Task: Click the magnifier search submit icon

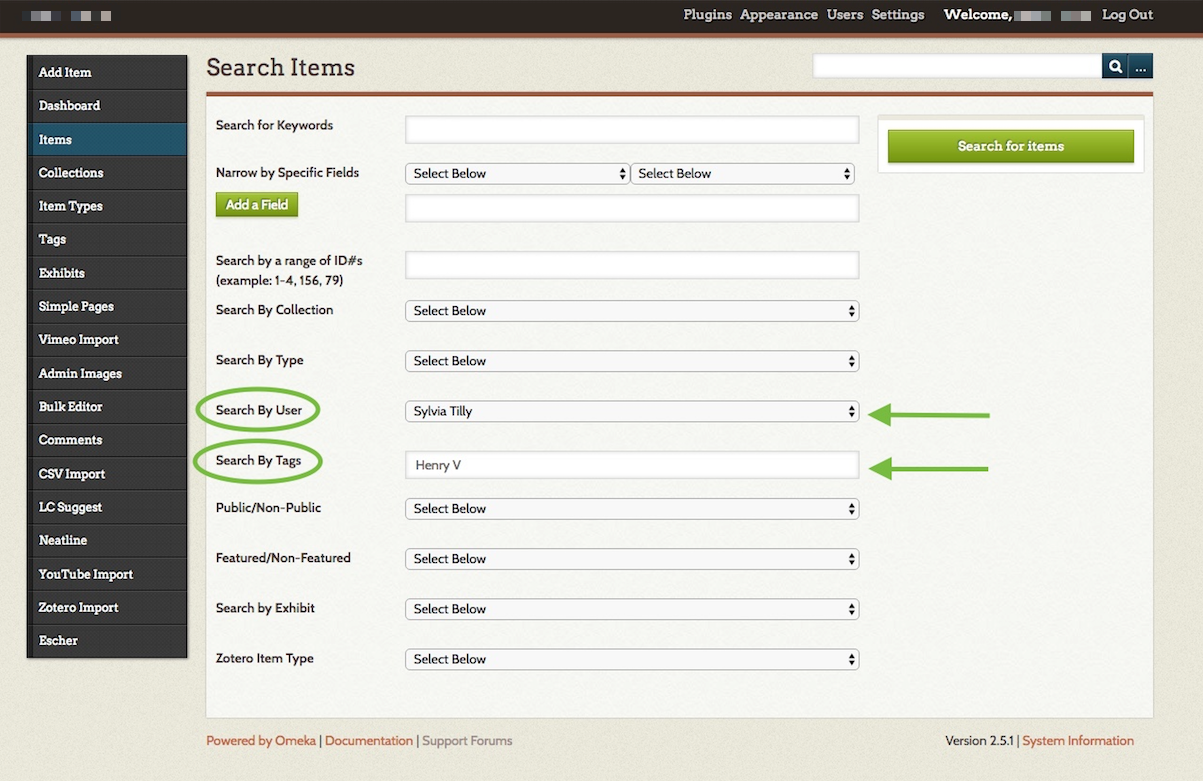Action: pyautogui.click(x=1115, y=66)
